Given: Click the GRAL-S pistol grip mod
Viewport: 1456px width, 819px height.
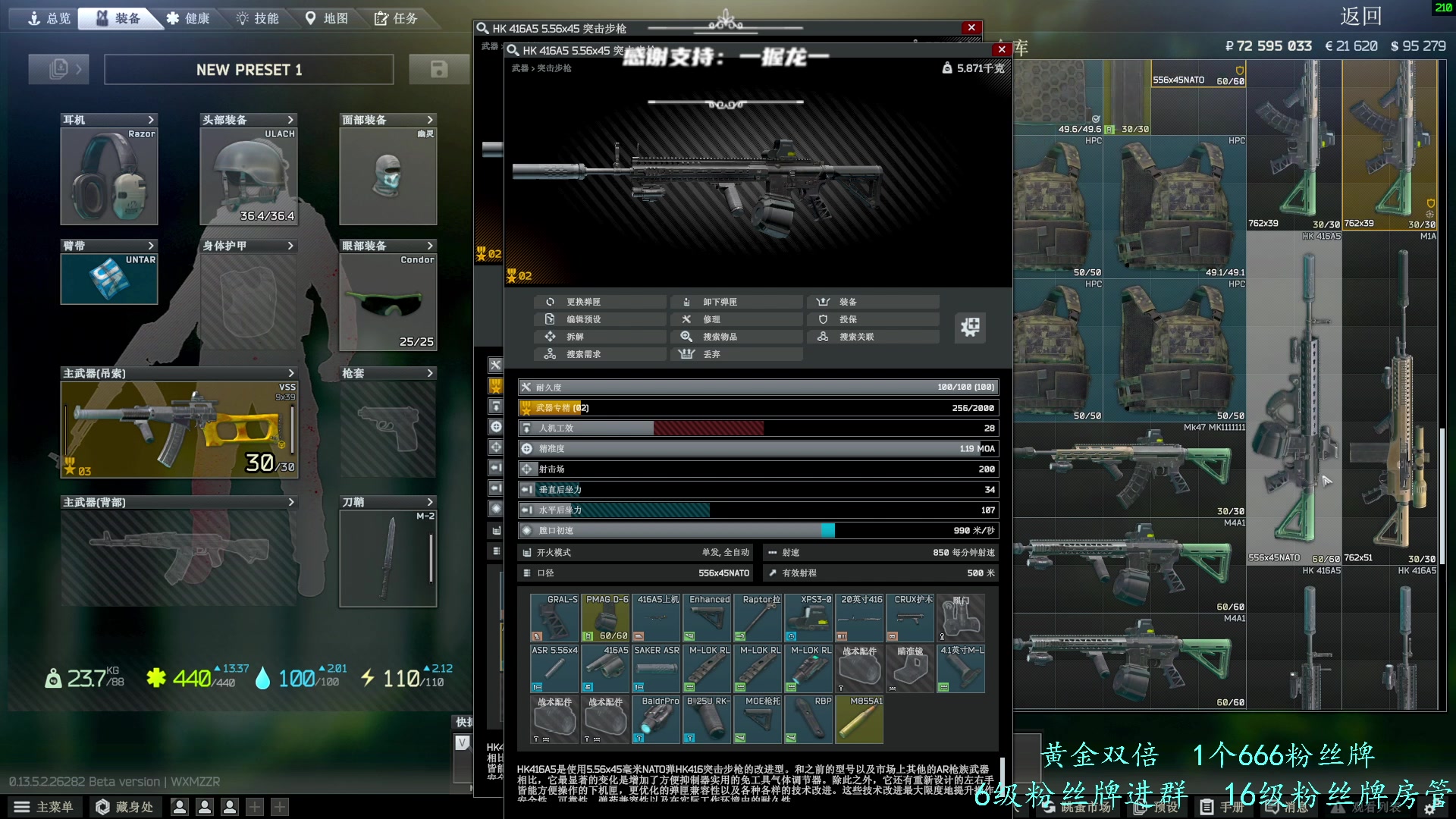Looking at the screenshot, I should click(x=554, y=618).
